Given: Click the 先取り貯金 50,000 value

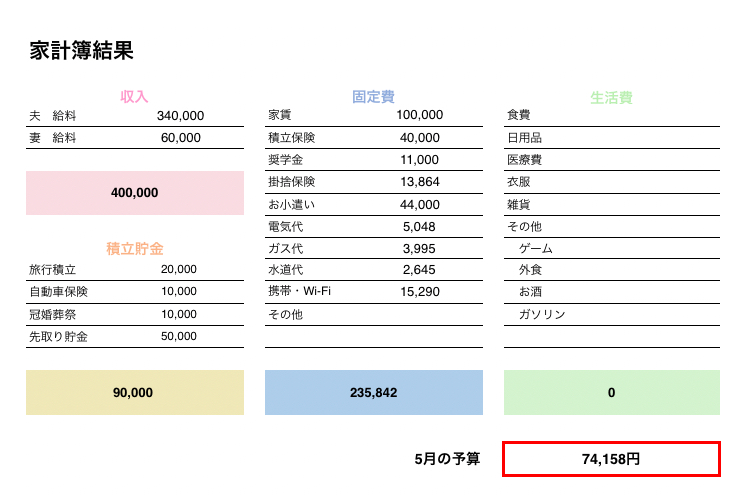Looking at the screenshot, I should click(x=178, y=336).
